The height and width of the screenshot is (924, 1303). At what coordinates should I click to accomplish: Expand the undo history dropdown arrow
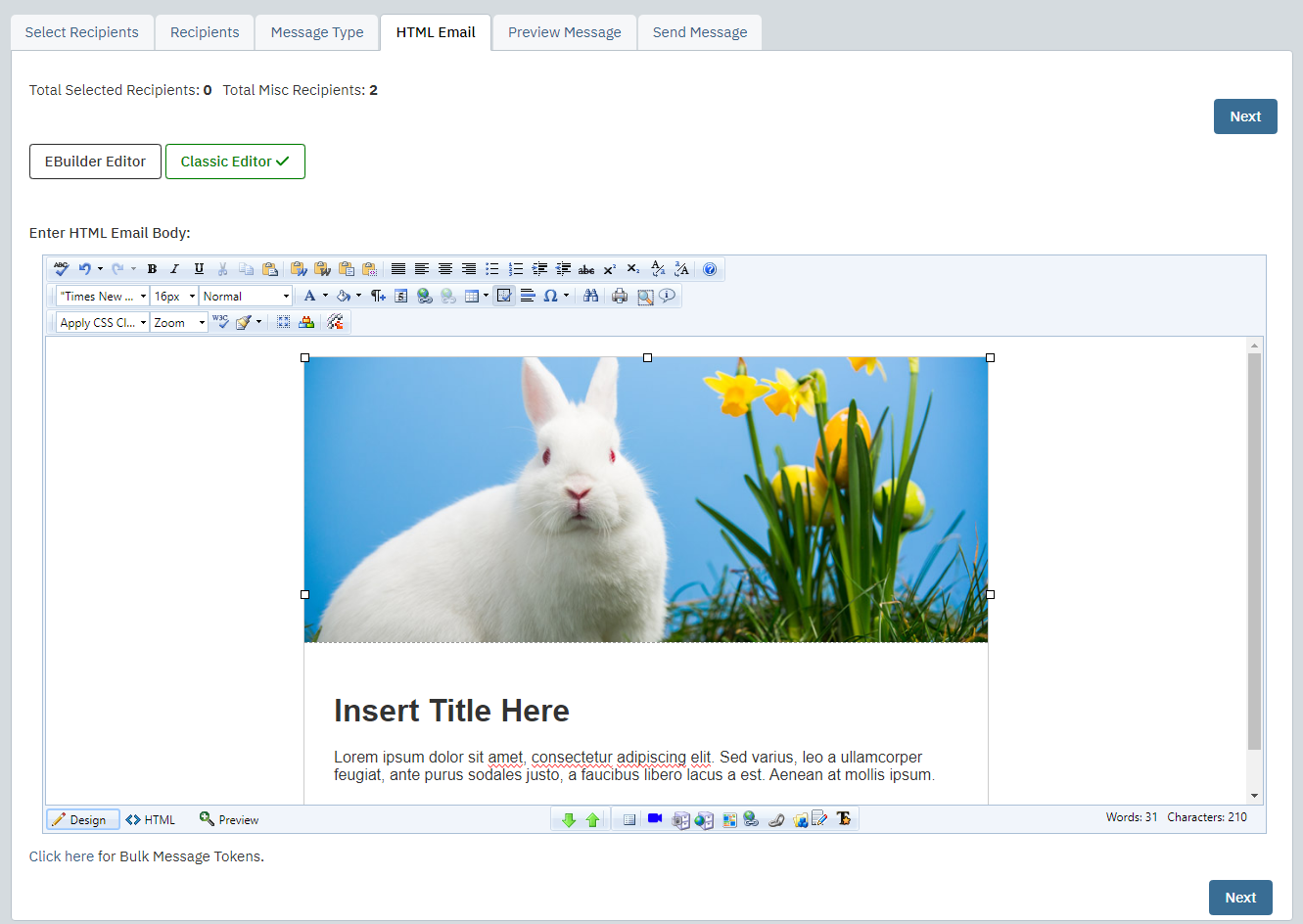click(x=100, y=269)
